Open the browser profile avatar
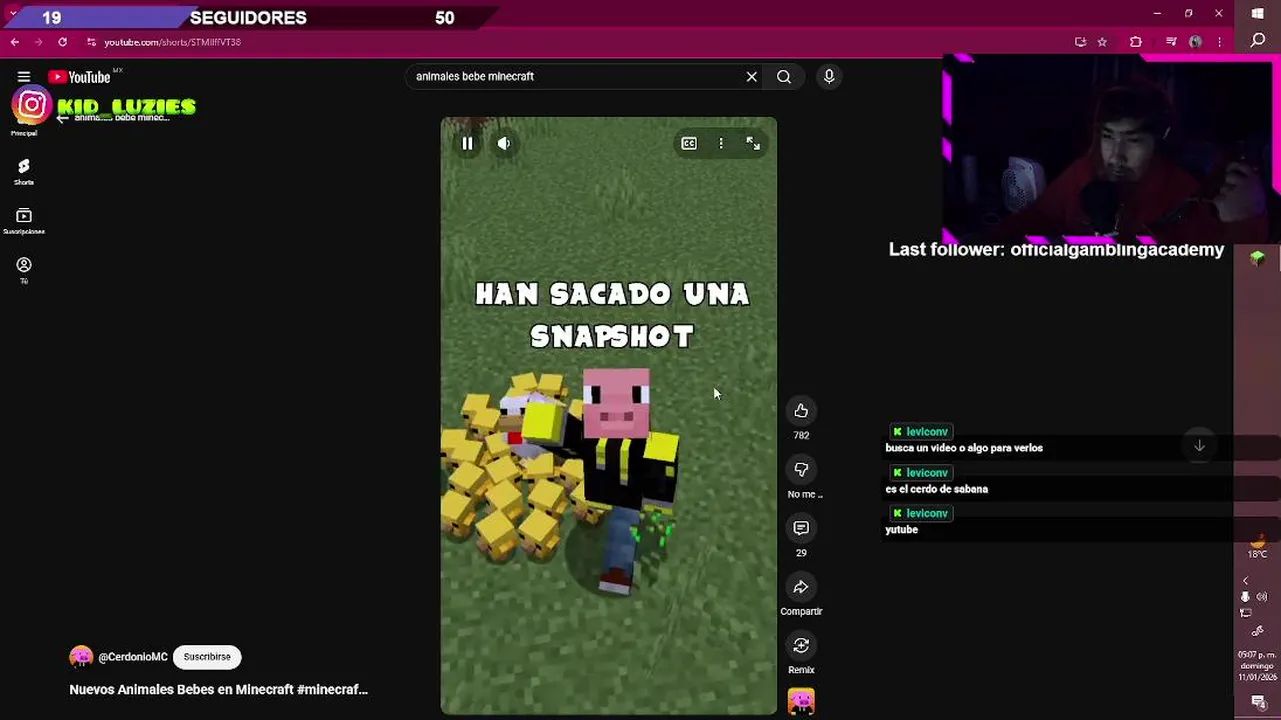1281x720 pixels. [1195, 42]
